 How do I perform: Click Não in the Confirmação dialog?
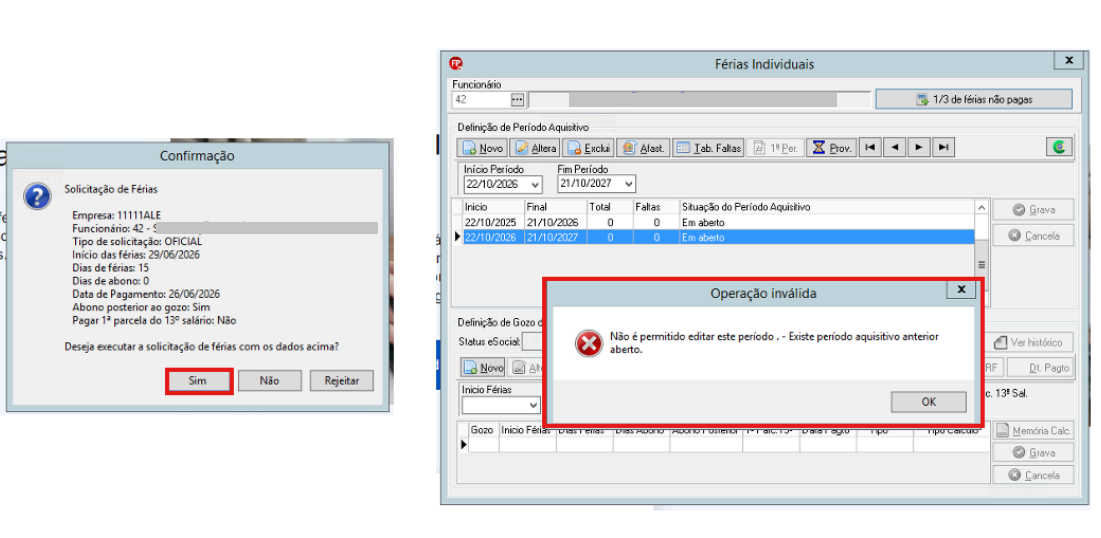pos(269,381)
